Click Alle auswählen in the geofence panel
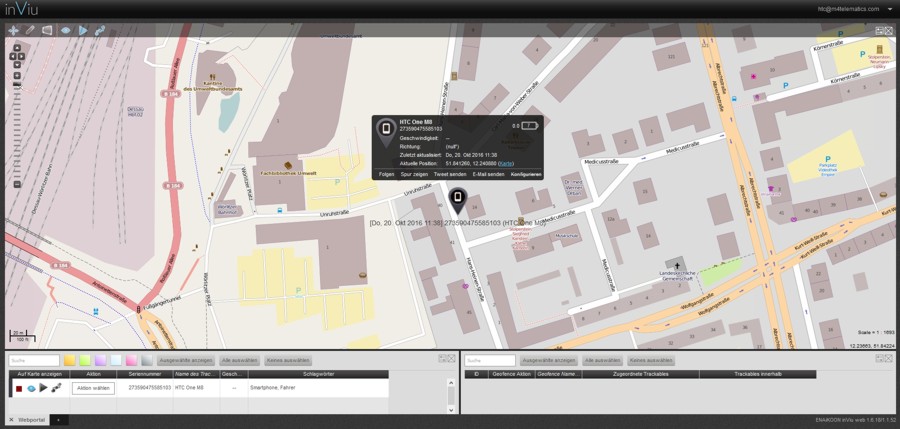 tap(602, 360)
